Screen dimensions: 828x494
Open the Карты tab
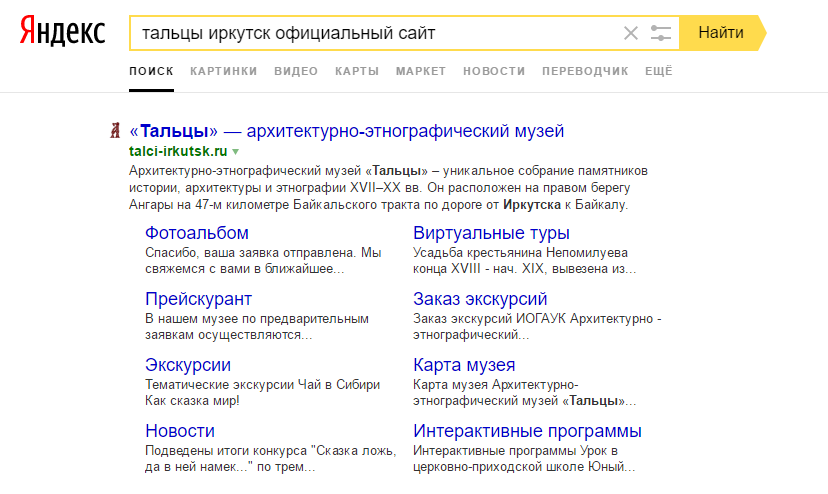[x=357, y=71]
